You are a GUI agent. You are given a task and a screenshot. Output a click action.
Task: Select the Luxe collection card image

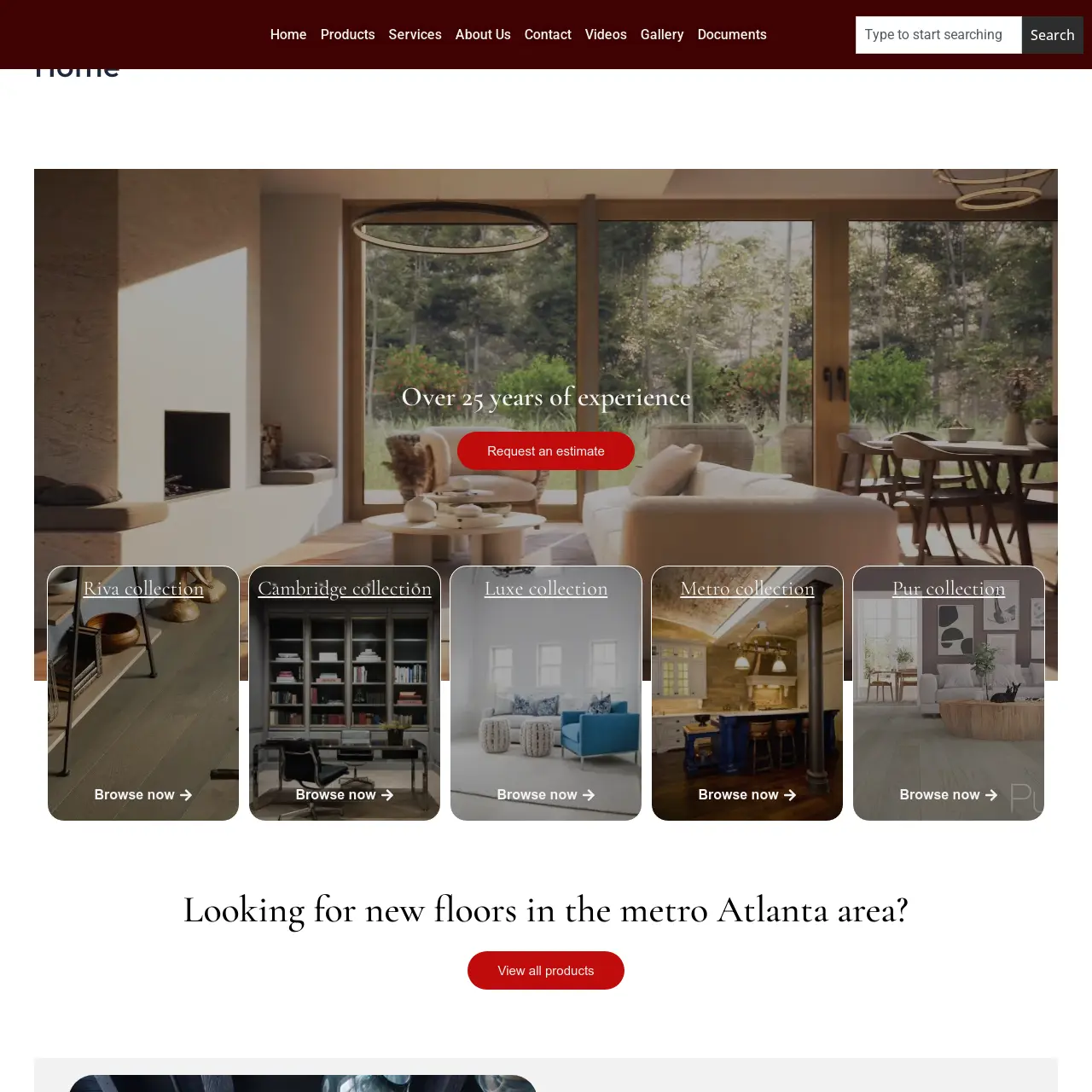coord(546,694)
